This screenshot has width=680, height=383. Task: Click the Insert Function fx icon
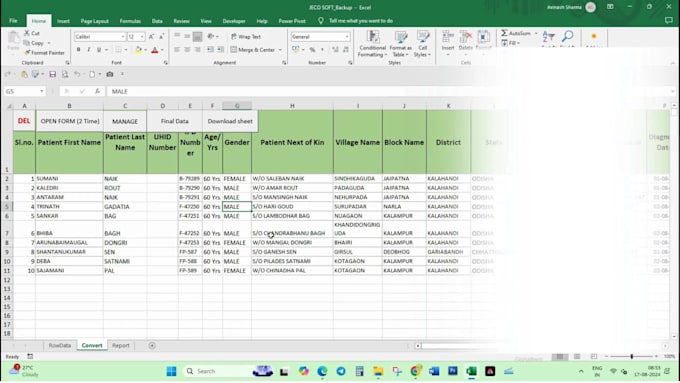click(x=97, y=91)
